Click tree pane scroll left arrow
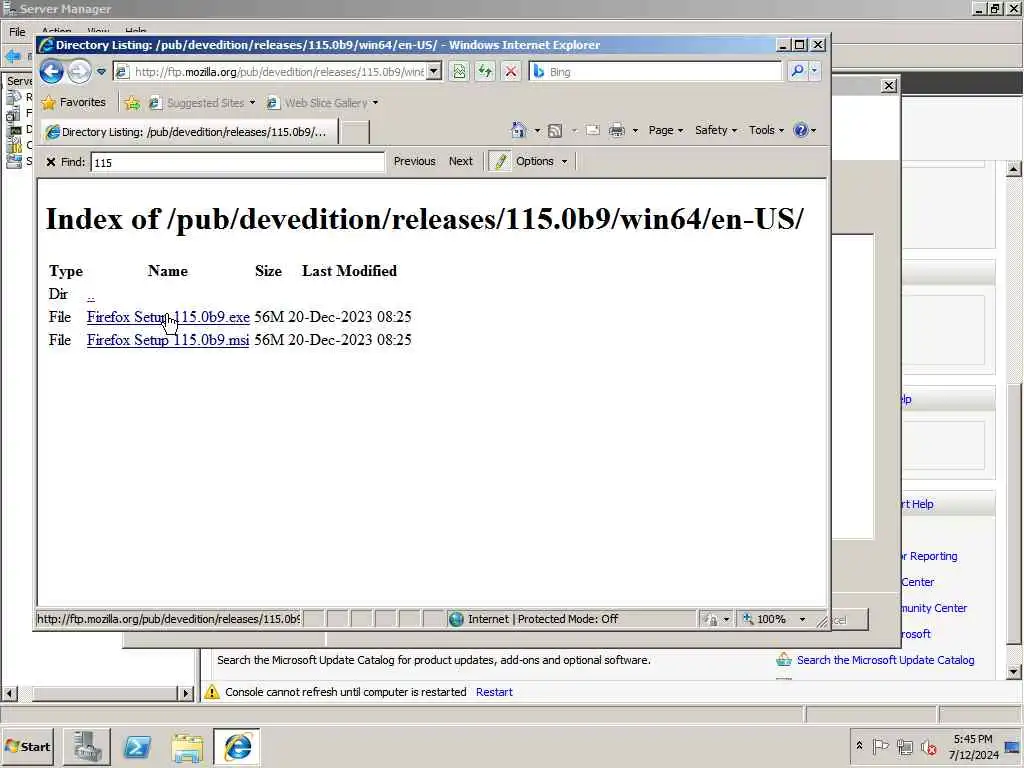 click(x=9, y=693)
